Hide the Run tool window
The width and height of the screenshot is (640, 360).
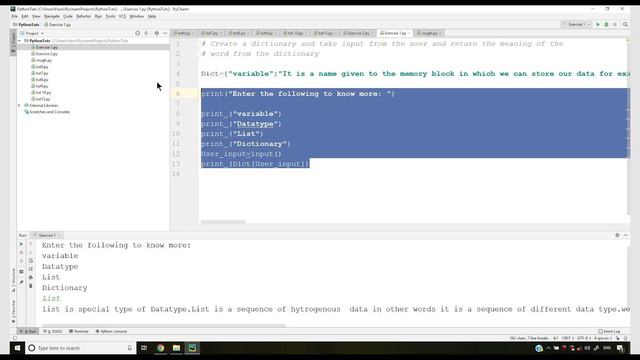[x=626, y=235]
